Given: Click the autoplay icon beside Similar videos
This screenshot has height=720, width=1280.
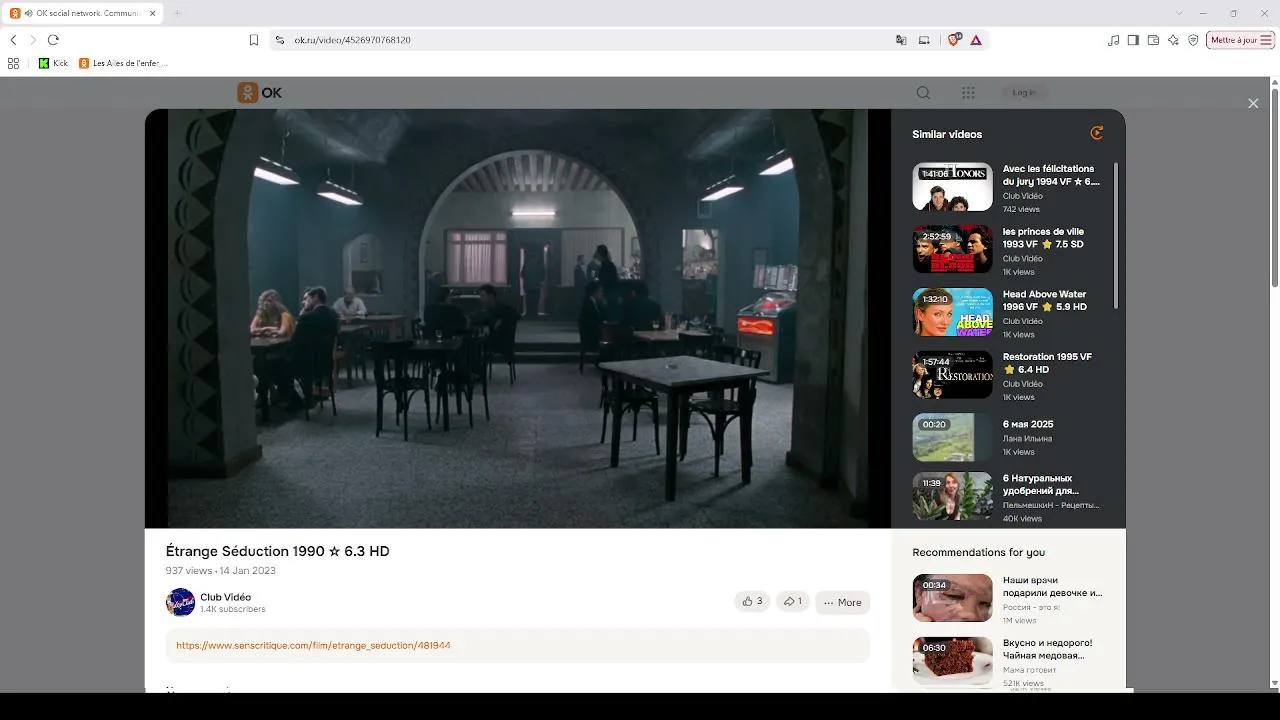Looking at the screenshot, I should (x=1097, y=133).
